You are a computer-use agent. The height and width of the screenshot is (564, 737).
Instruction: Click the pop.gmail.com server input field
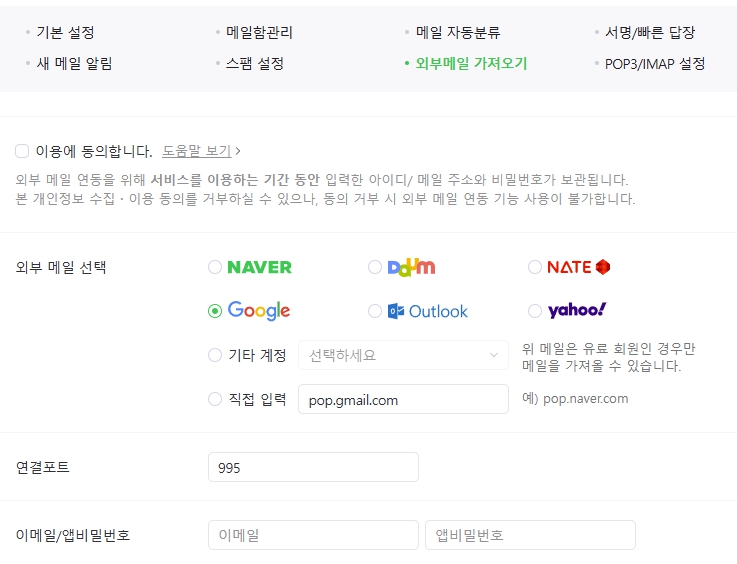(403, 399)
